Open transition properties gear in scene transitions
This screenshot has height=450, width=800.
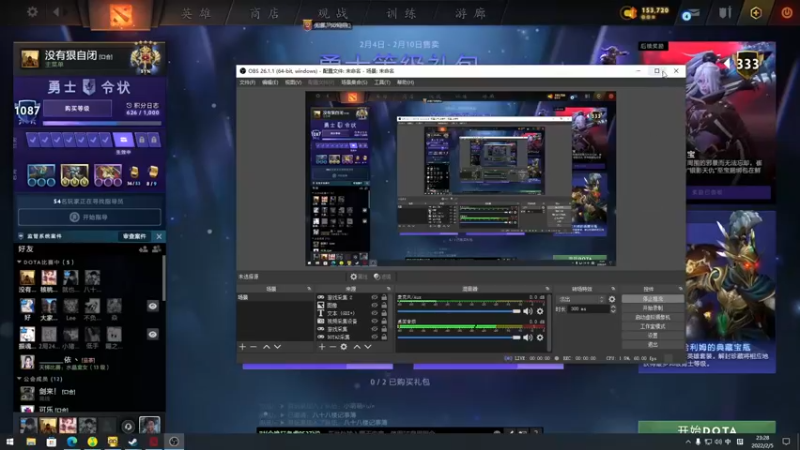[612, 299]
